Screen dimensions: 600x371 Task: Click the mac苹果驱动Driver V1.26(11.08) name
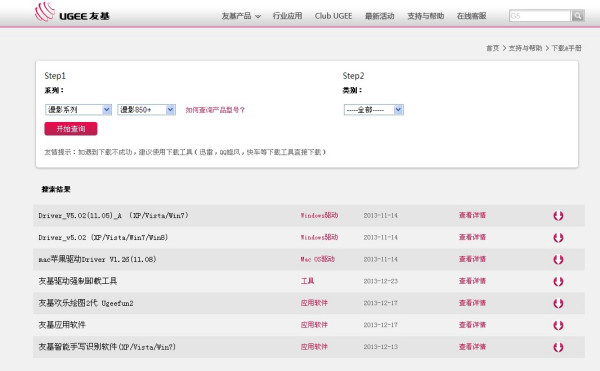click(97, 259)
